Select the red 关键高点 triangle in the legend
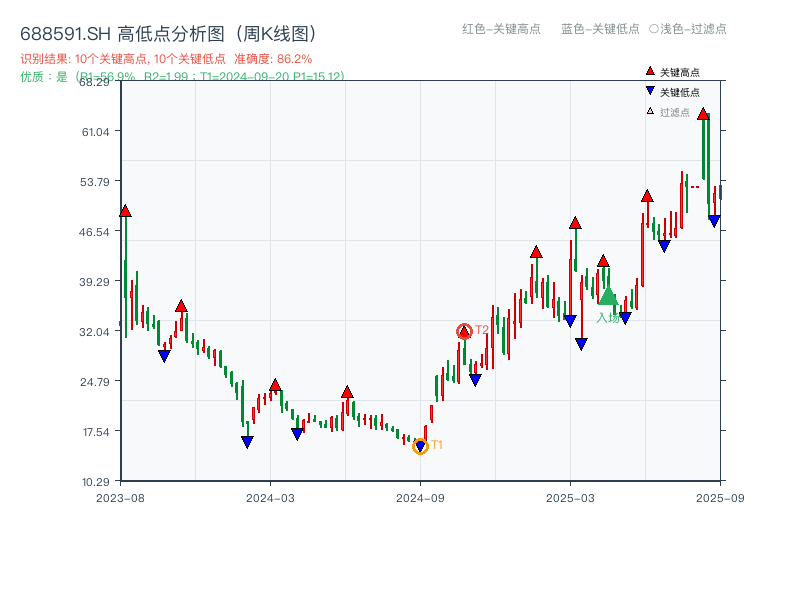The width and height of the screenshot is (800, 600). coord(648,71)
